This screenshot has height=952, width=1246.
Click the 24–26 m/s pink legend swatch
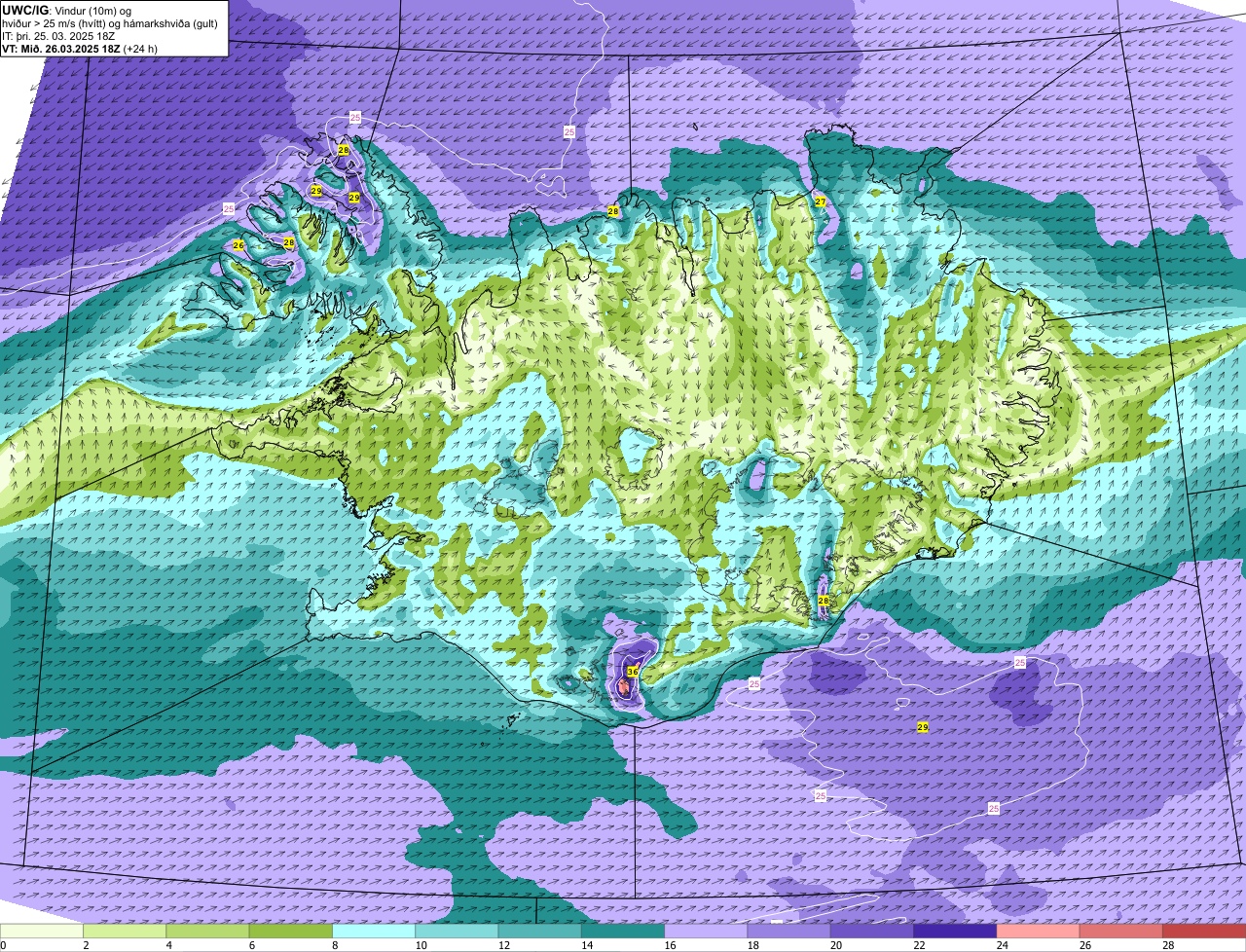pos(1039,931)
